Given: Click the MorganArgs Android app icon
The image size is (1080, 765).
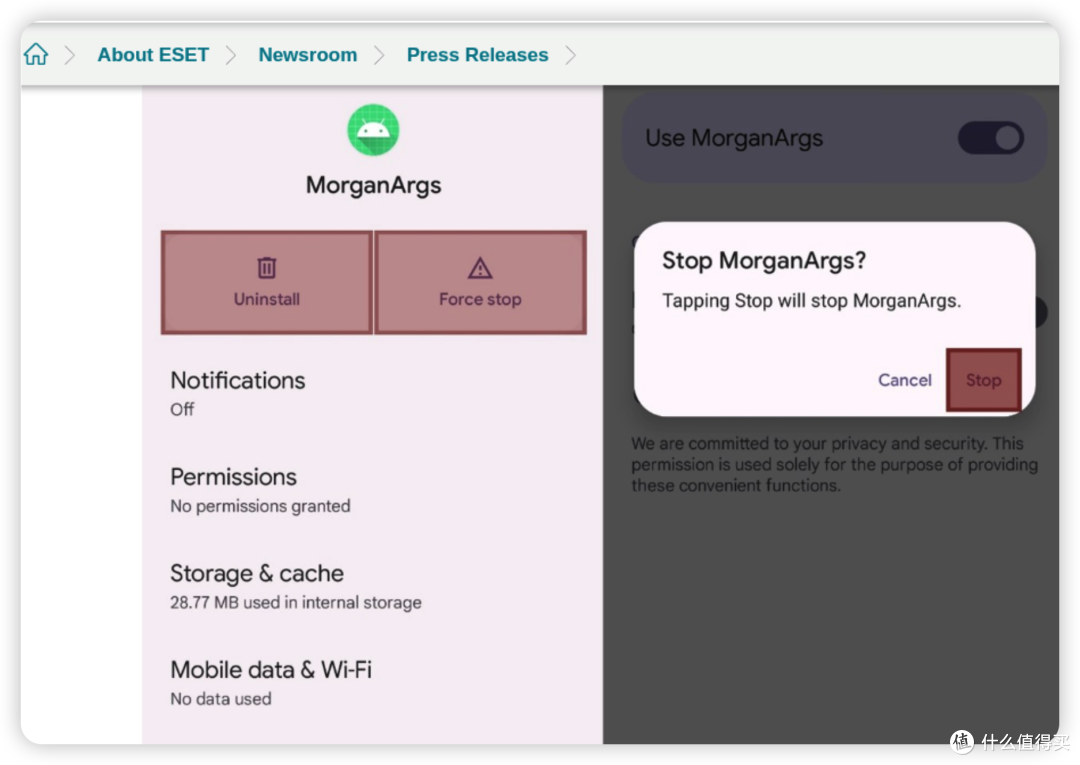Looking at the screenshot, I should tap(373, 129).
